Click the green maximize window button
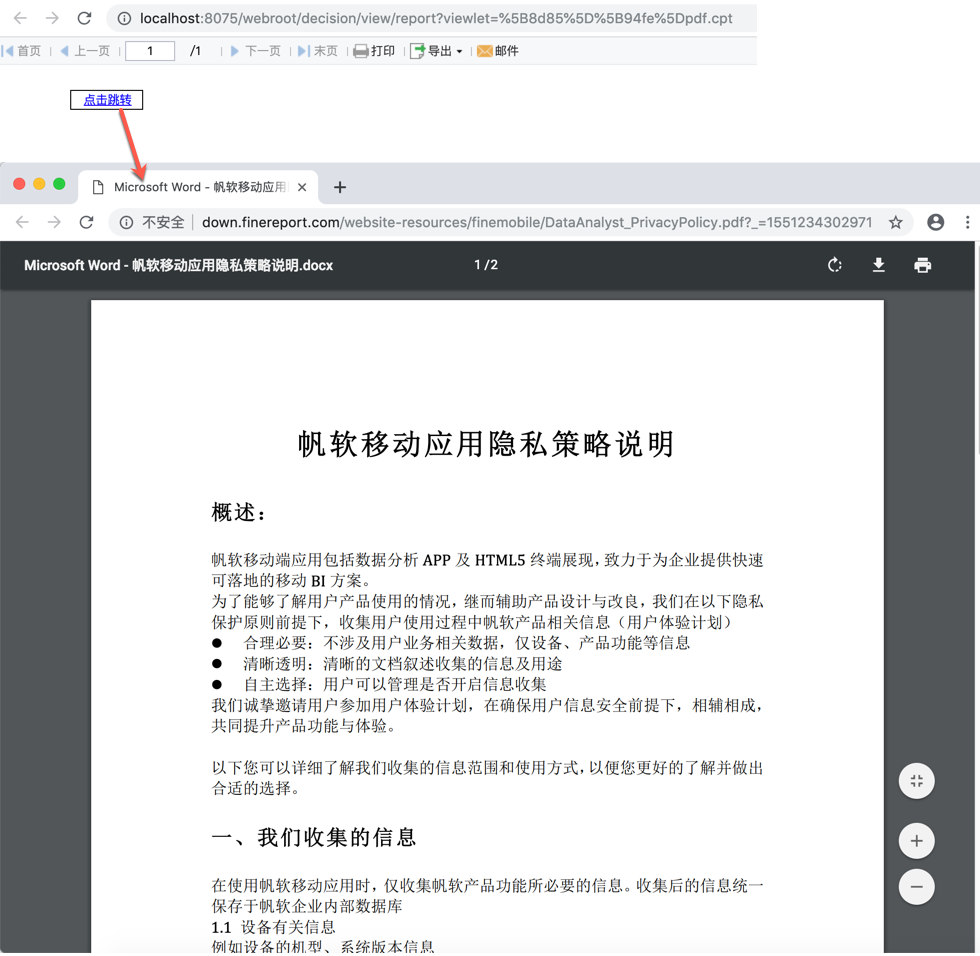Image resolution: width=980 pixels, height=956 pixels. click(59, 184)
